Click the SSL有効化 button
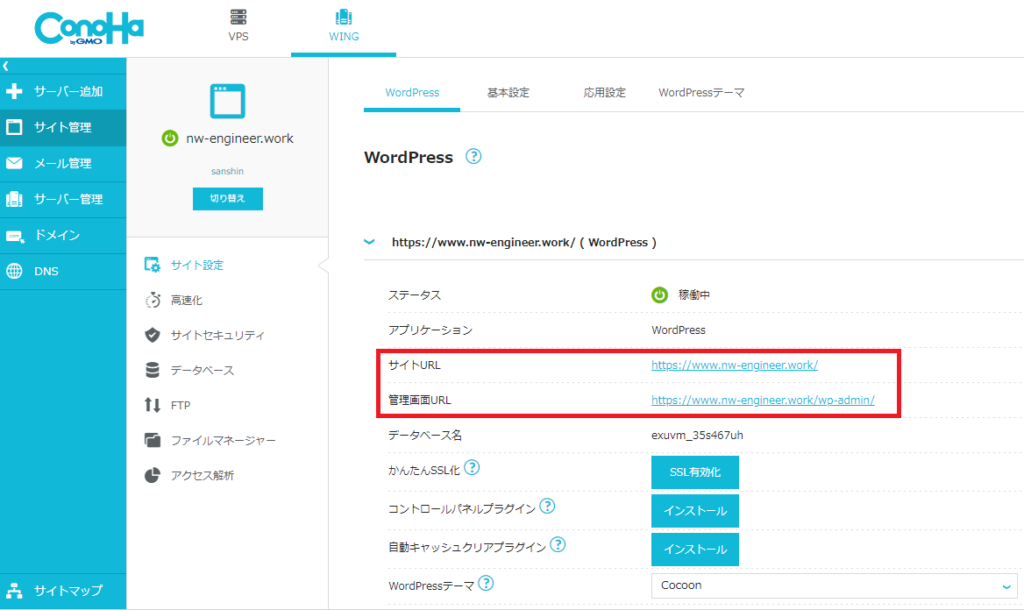The width and height of the screenshot is (1024, 610). 695,472
